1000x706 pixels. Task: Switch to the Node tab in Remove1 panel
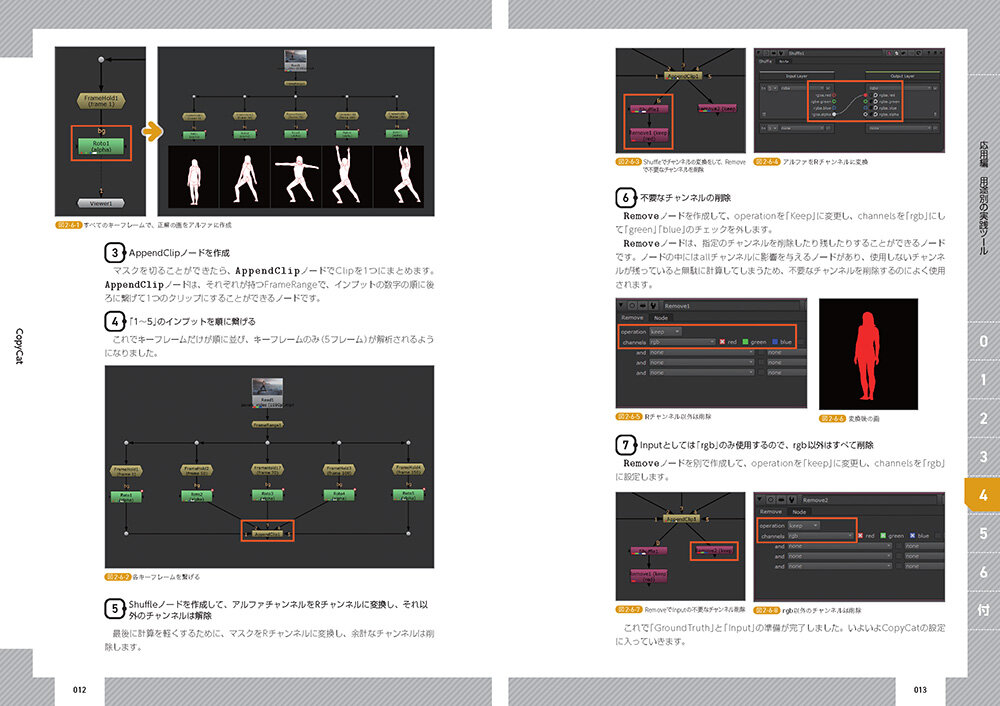tap(660, 317)
